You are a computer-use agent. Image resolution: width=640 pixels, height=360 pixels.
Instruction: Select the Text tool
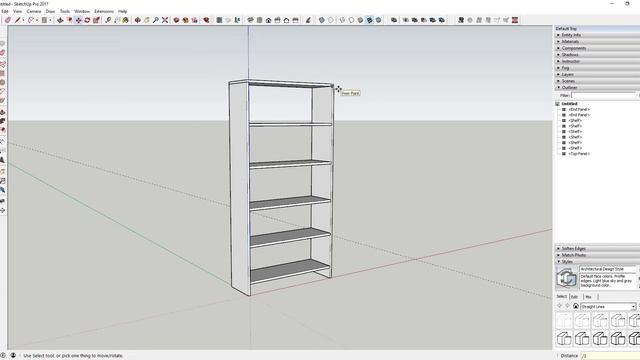click(x=117, y=20)
